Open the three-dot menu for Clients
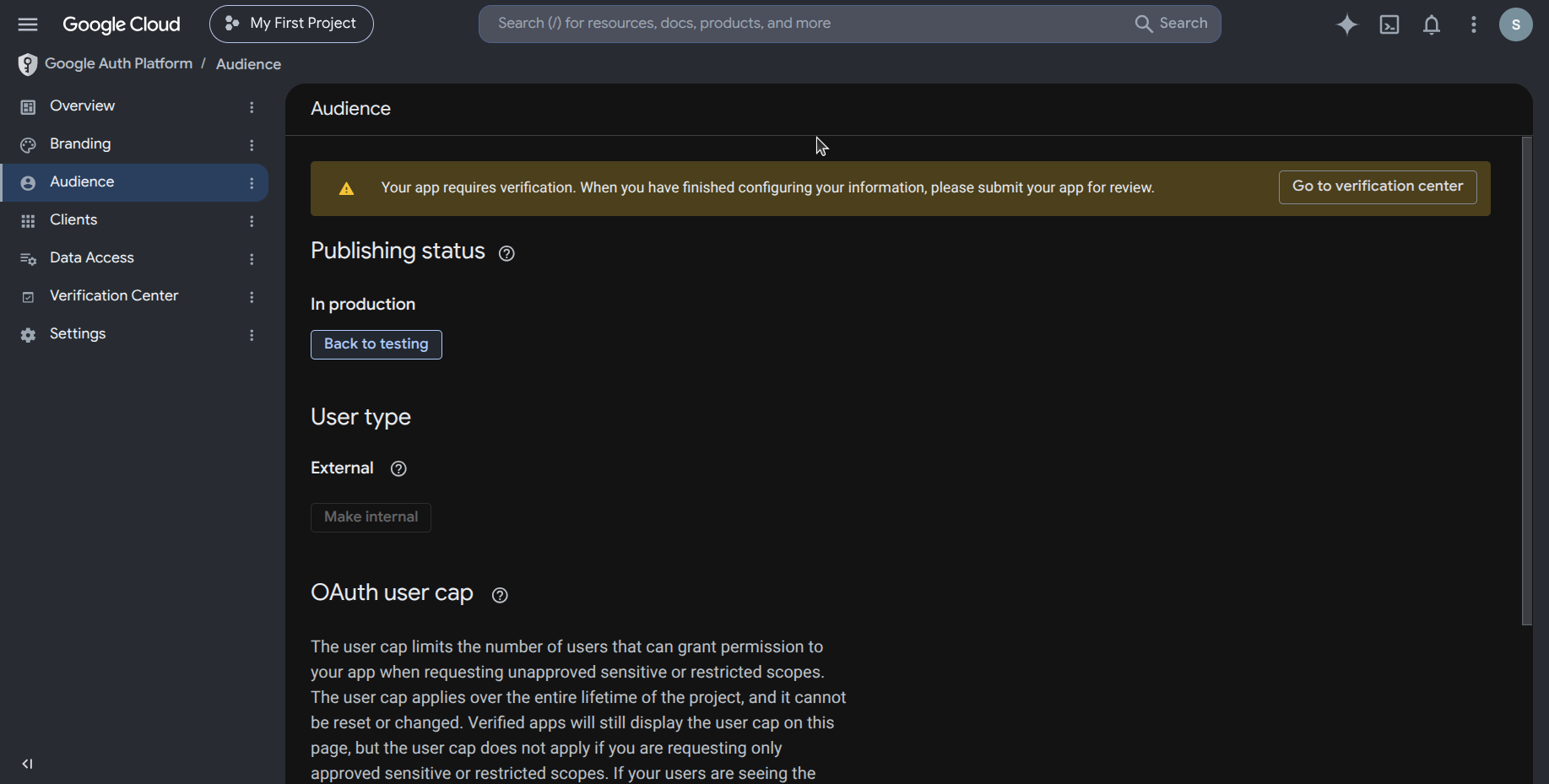 pos(252,221)
